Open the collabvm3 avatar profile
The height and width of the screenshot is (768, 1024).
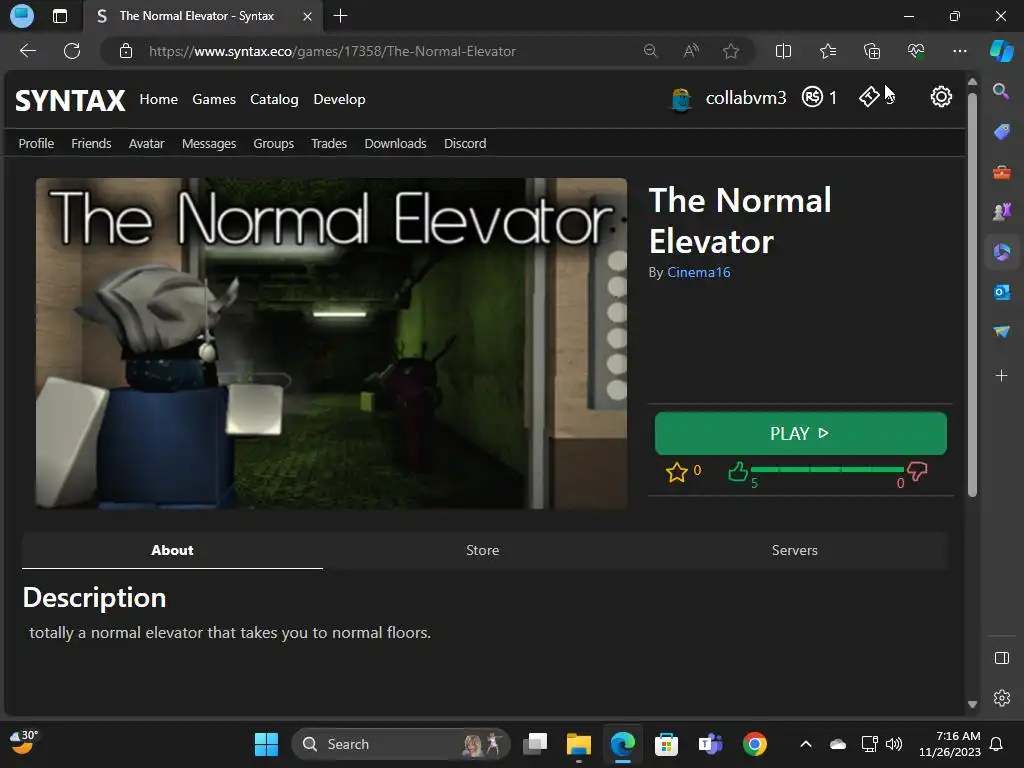click(x=681, y=100)
